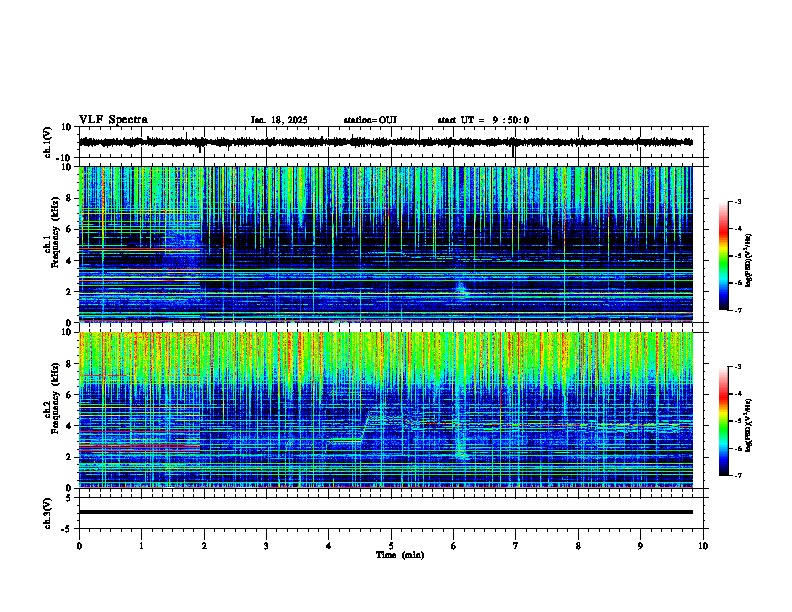Click time axis tick label "5"
The image size is (792, 612).
click(x=391, y=546)
